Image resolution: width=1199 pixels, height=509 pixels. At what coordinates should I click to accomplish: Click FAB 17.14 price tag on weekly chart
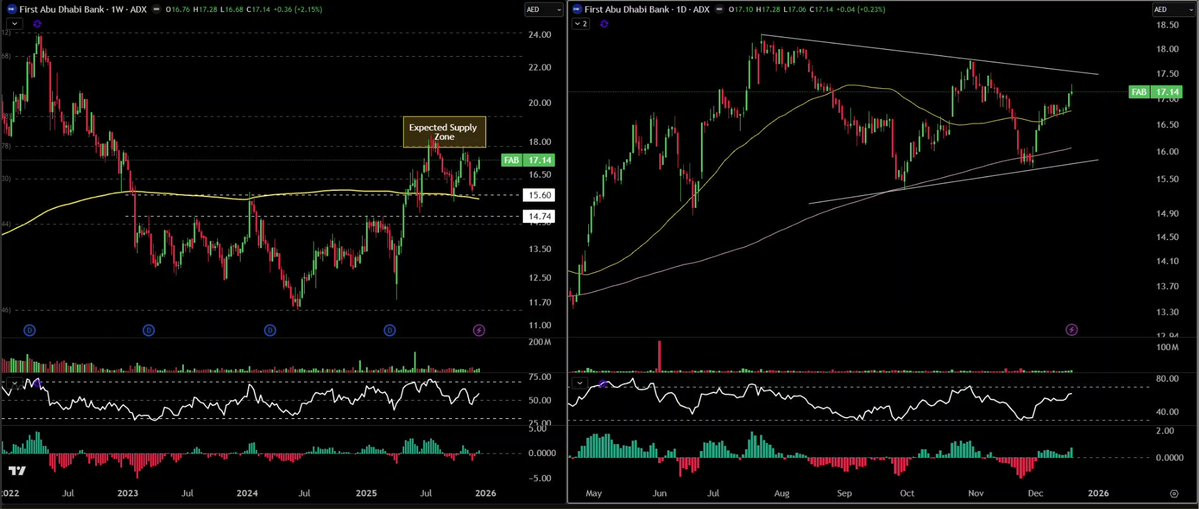click(x=528, y=160)
